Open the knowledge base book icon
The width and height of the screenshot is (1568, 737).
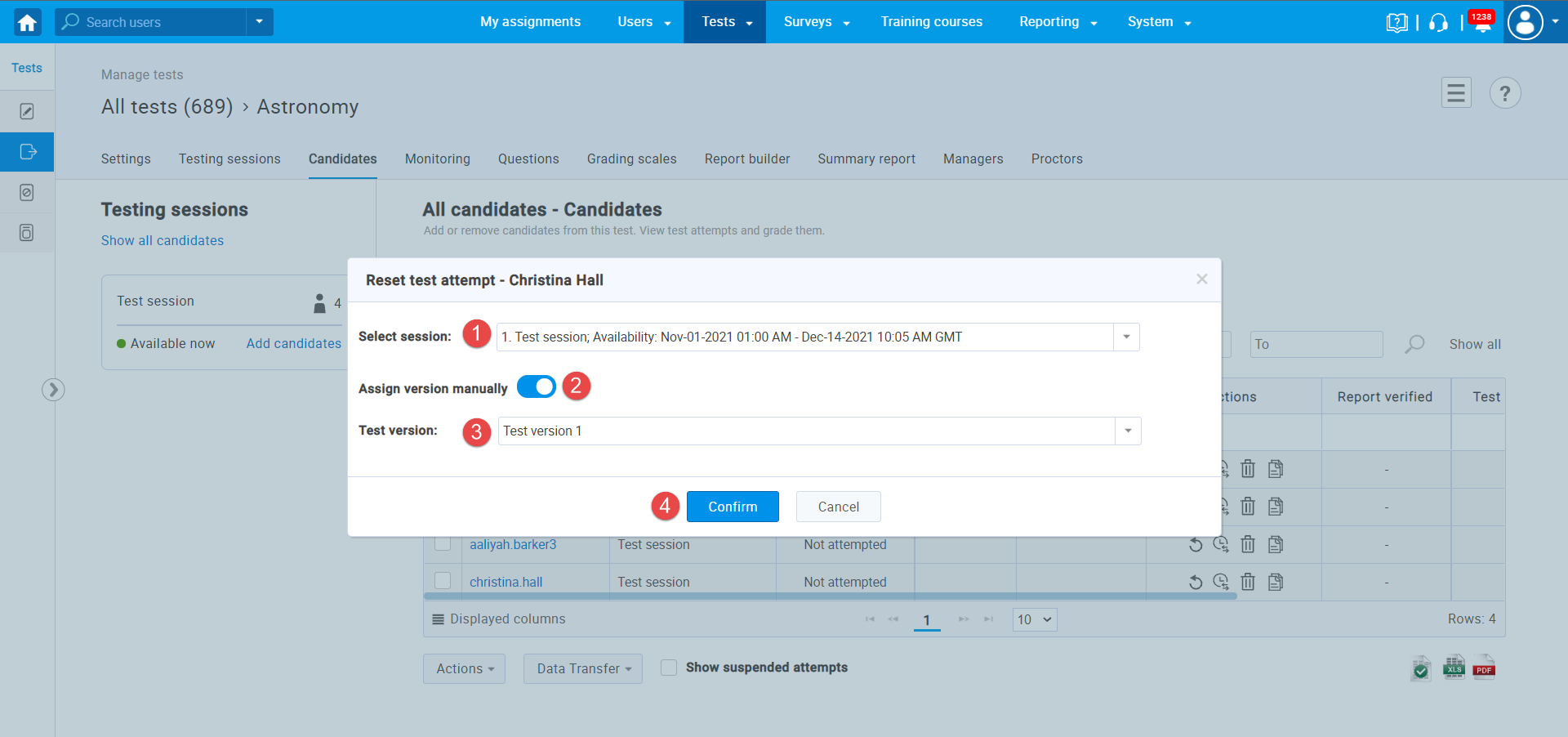tap(1397, 23)
